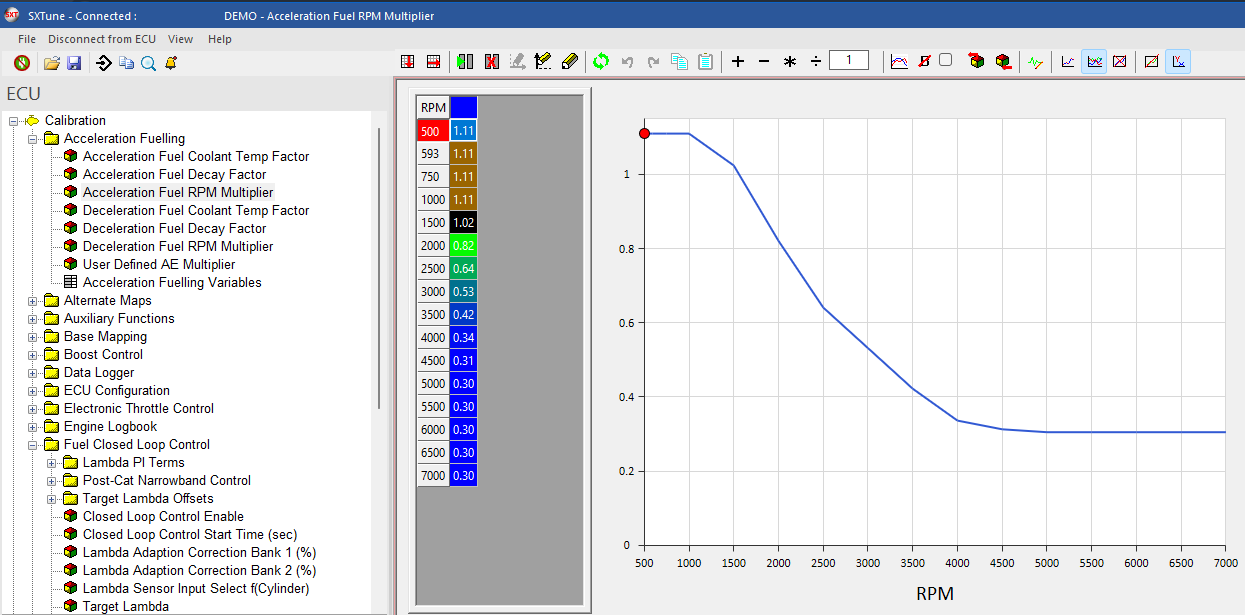Viewport: 1245px width, 615px height.
Task: Click the math operand value input field
Action: [x=849, y=61]
